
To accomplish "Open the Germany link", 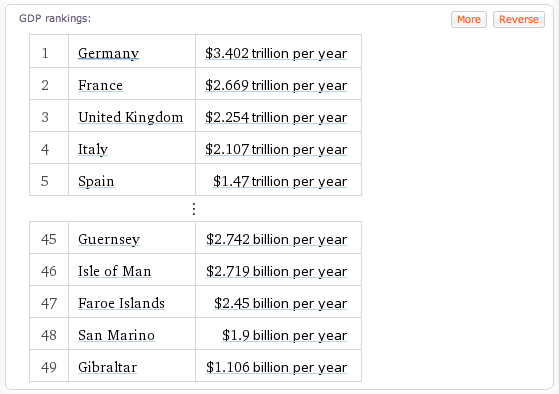I will 108,53.
